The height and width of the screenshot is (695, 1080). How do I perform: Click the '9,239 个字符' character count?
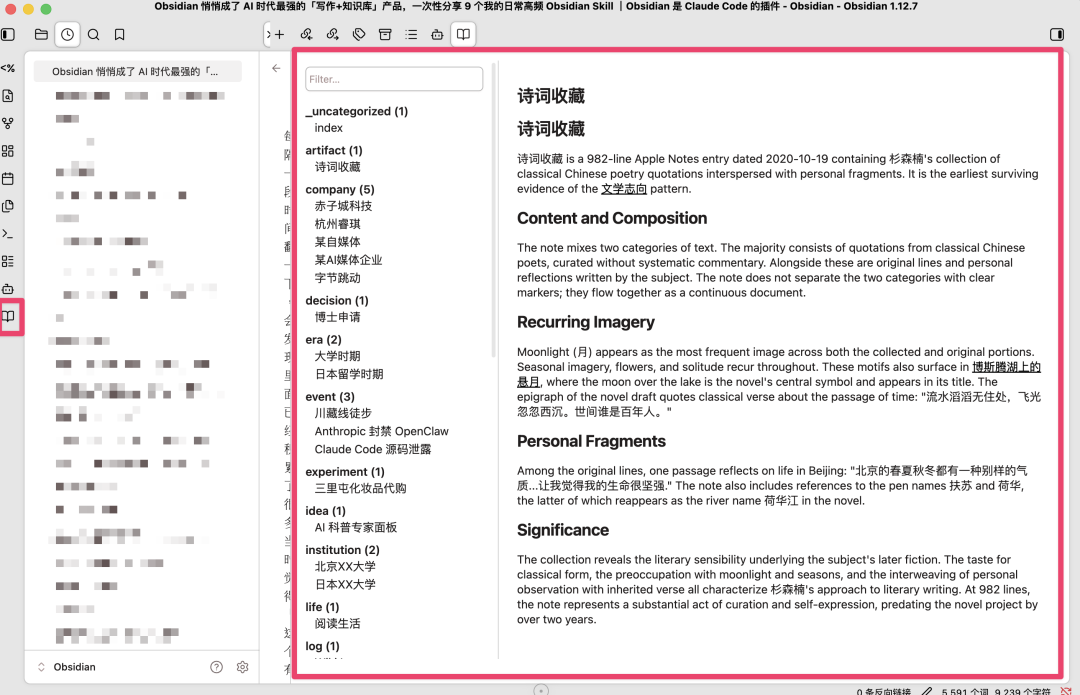[x=1022, y=691]
